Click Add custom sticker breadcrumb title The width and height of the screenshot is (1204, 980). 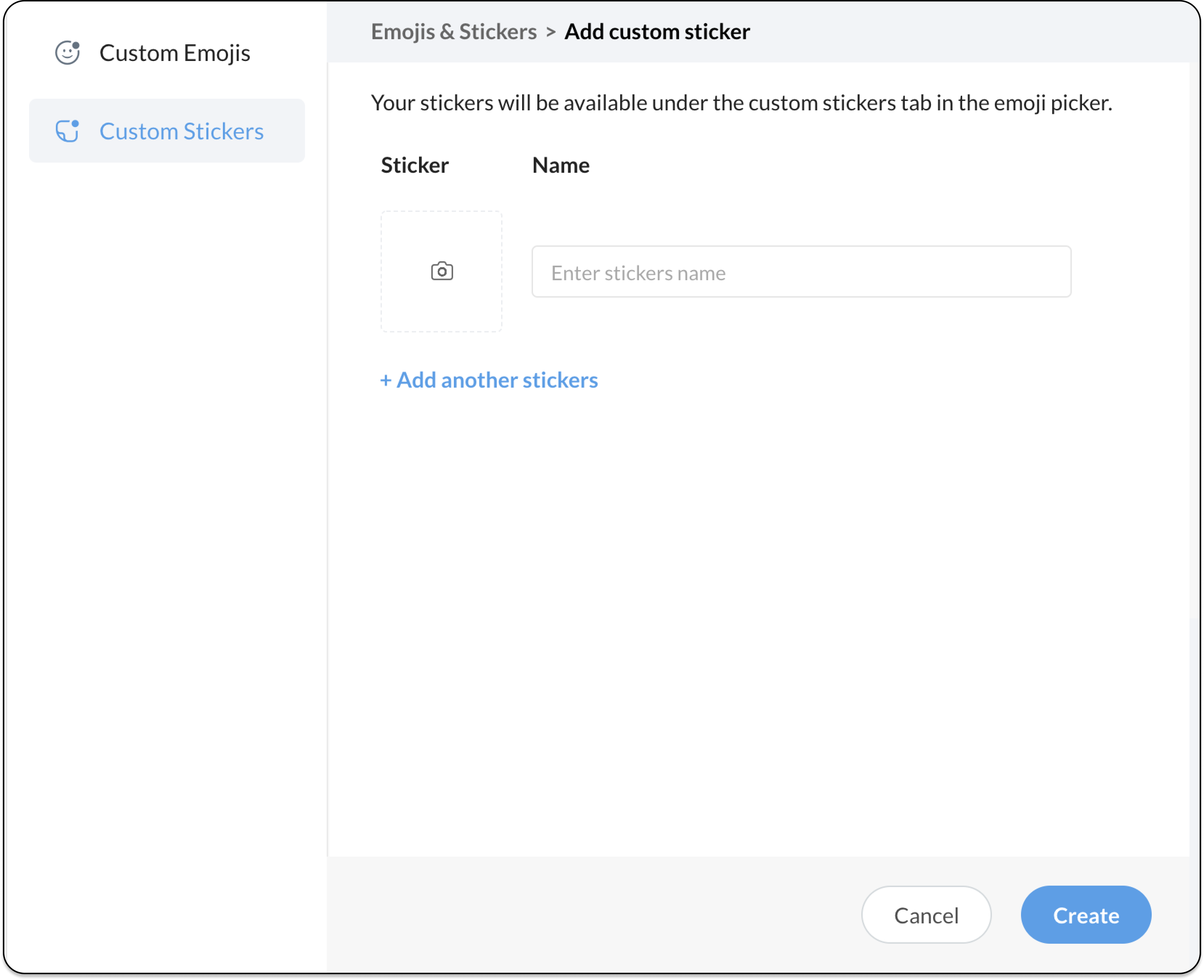(657, 32)
